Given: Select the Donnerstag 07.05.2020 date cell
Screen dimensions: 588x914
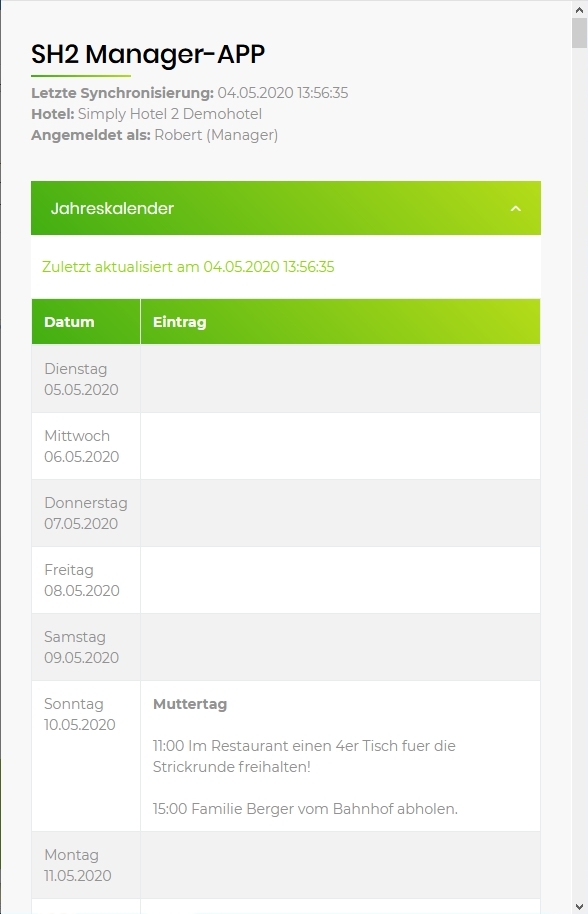Looking at the screenshot, I should coord(86,513).
